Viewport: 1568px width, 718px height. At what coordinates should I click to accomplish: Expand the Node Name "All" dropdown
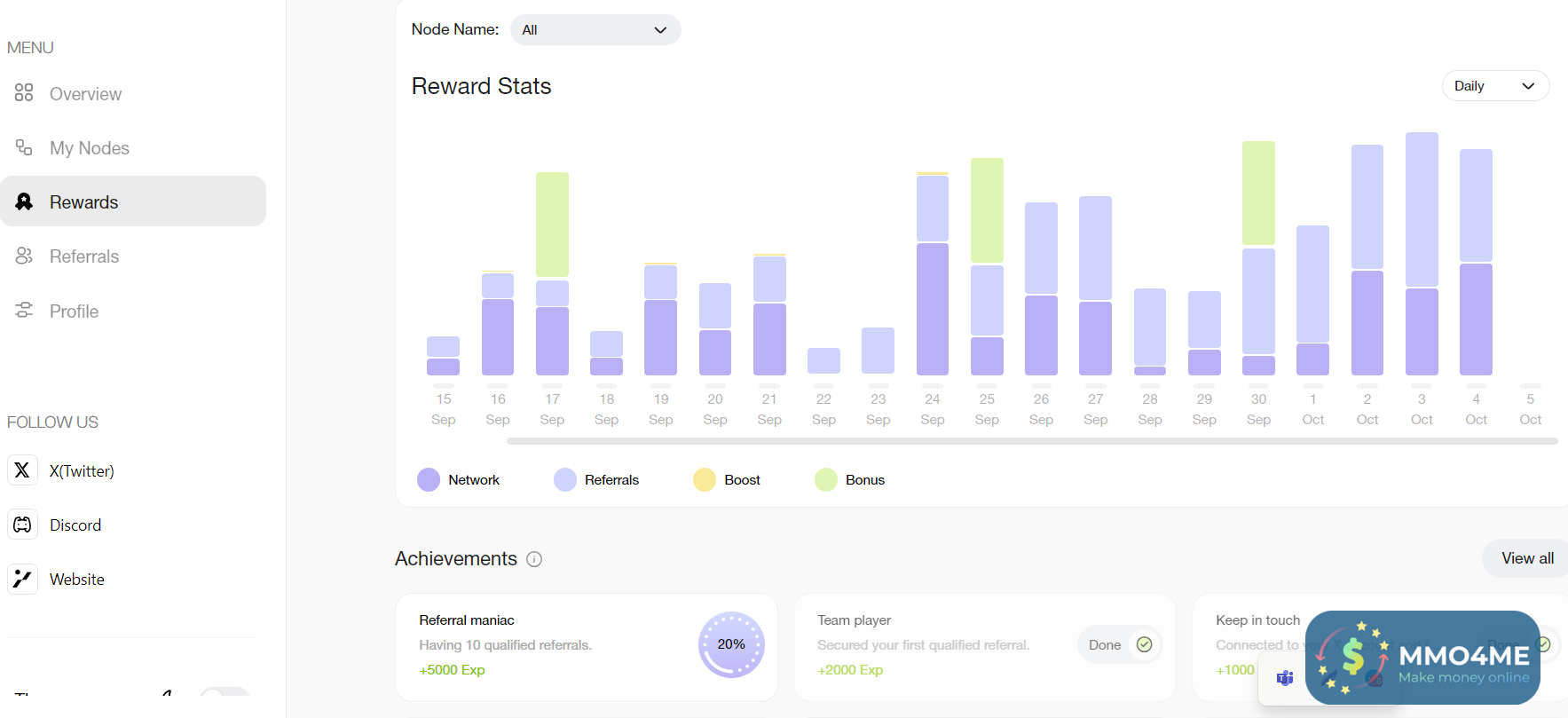[x=595, y=30]
